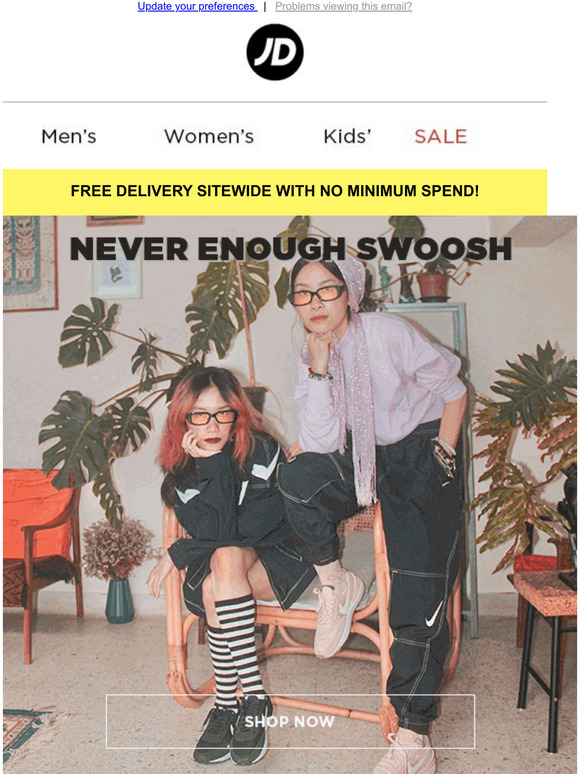Viewport: 580px width, 774px height.
Task: Open the red SALE menu item
Action: (440, 136)
